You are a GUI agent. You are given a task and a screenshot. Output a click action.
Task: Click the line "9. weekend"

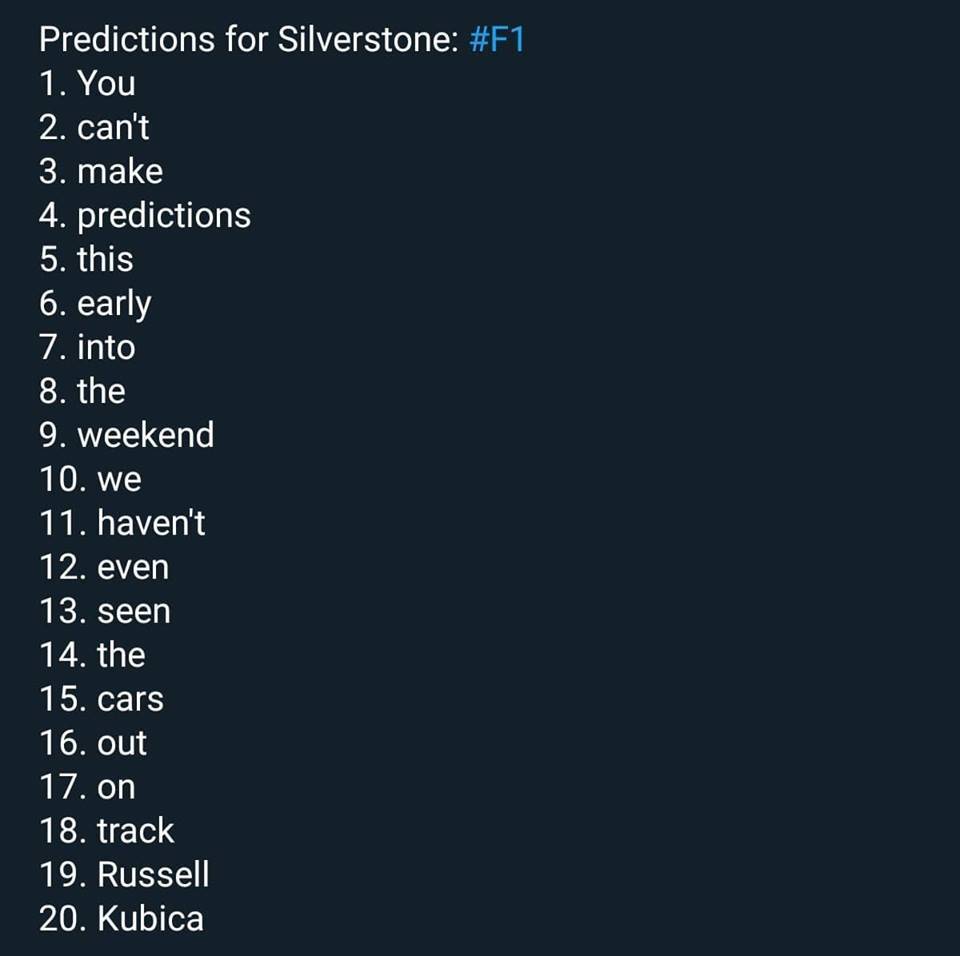[x=126, y=436]
